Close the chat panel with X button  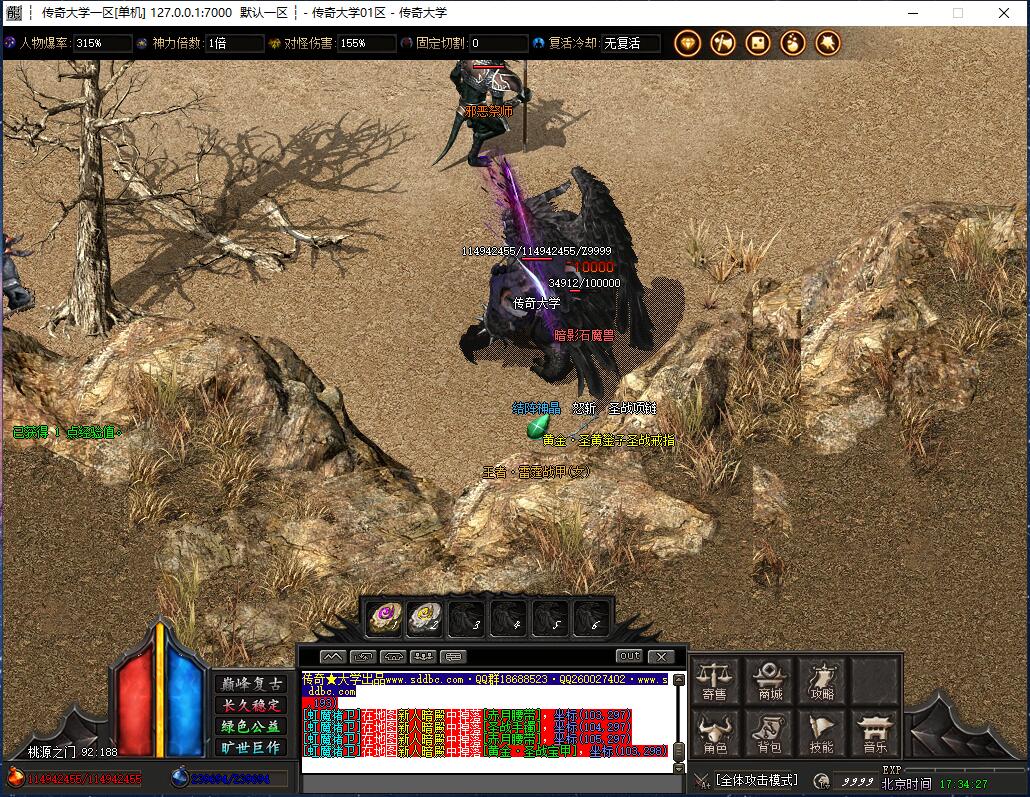pos(661,656)
